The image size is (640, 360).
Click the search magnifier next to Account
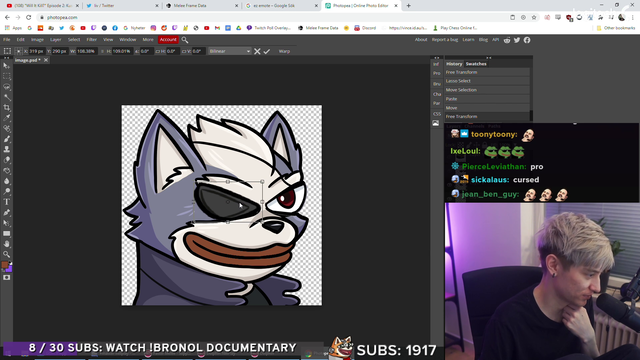point(185,40)
